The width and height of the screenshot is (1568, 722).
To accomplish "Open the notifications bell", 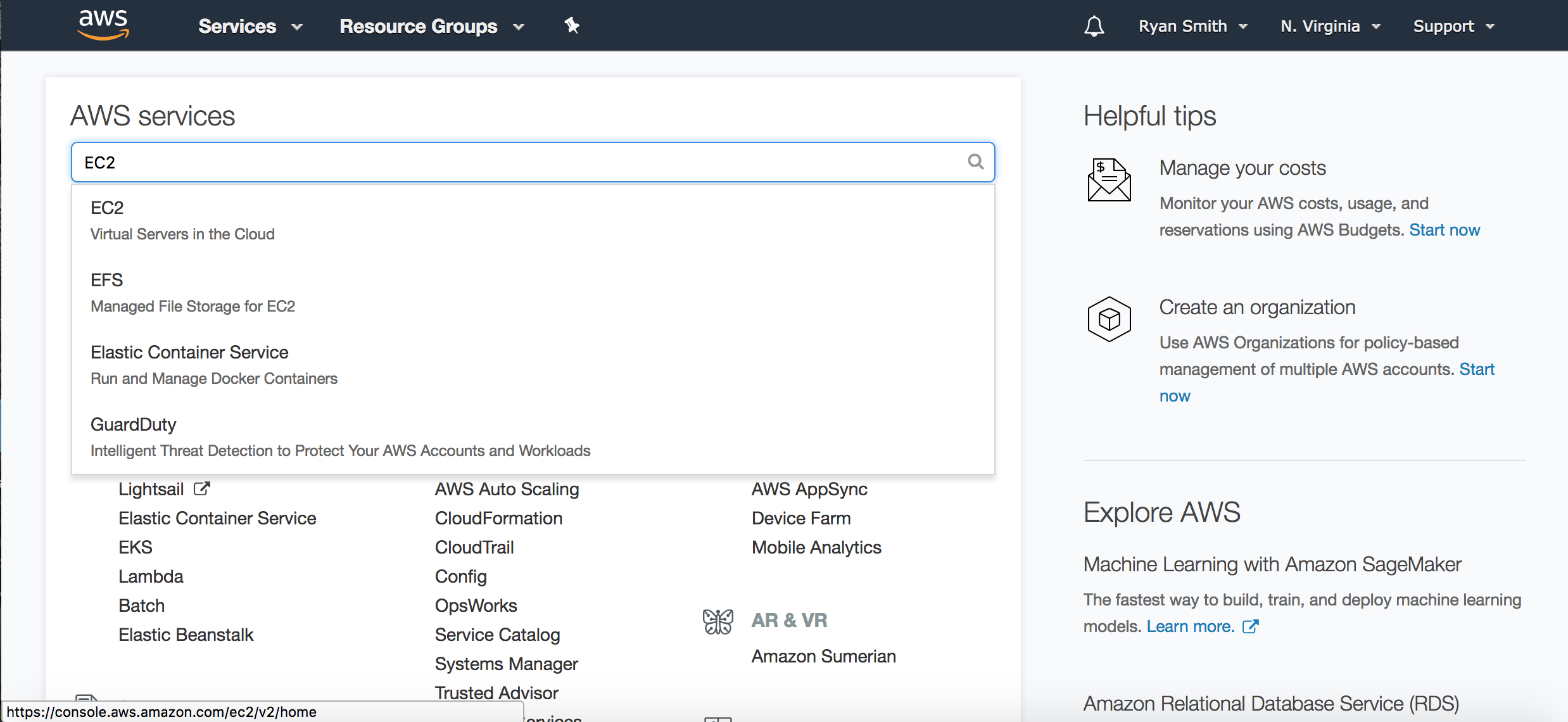I will point(1094,26).
